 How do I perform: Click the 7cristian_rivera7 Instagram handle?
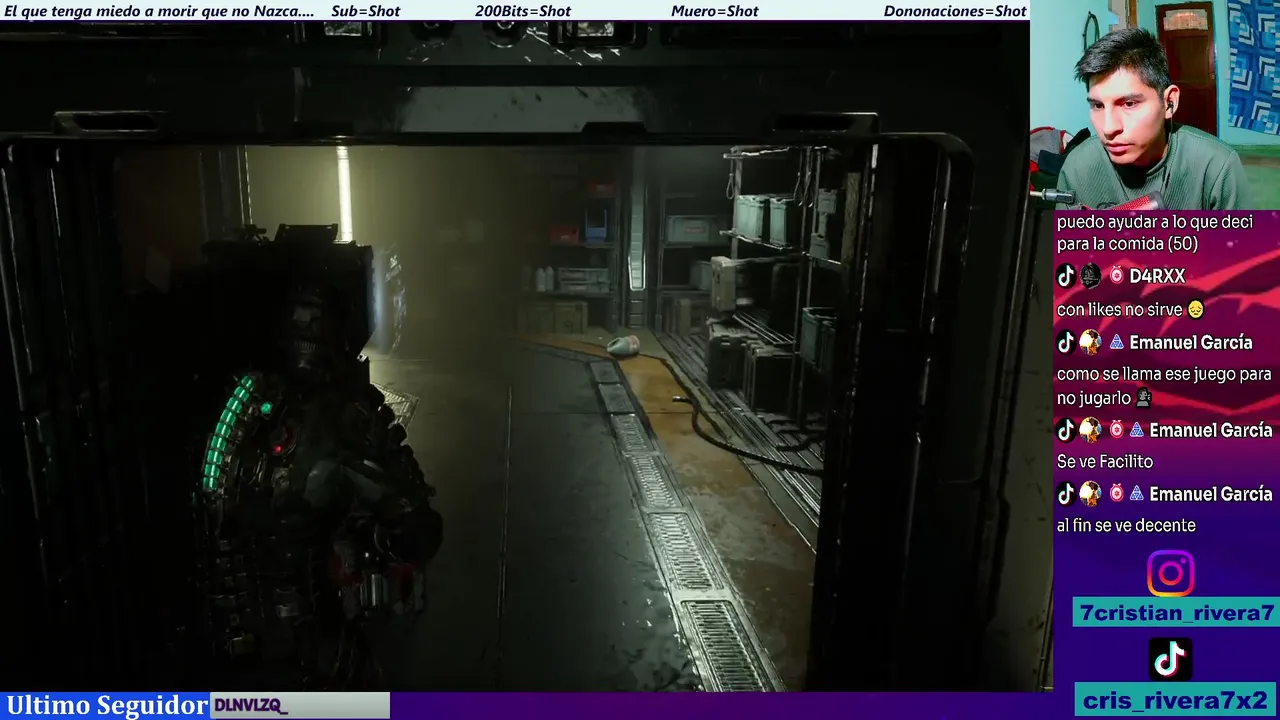click(1177, 613)
